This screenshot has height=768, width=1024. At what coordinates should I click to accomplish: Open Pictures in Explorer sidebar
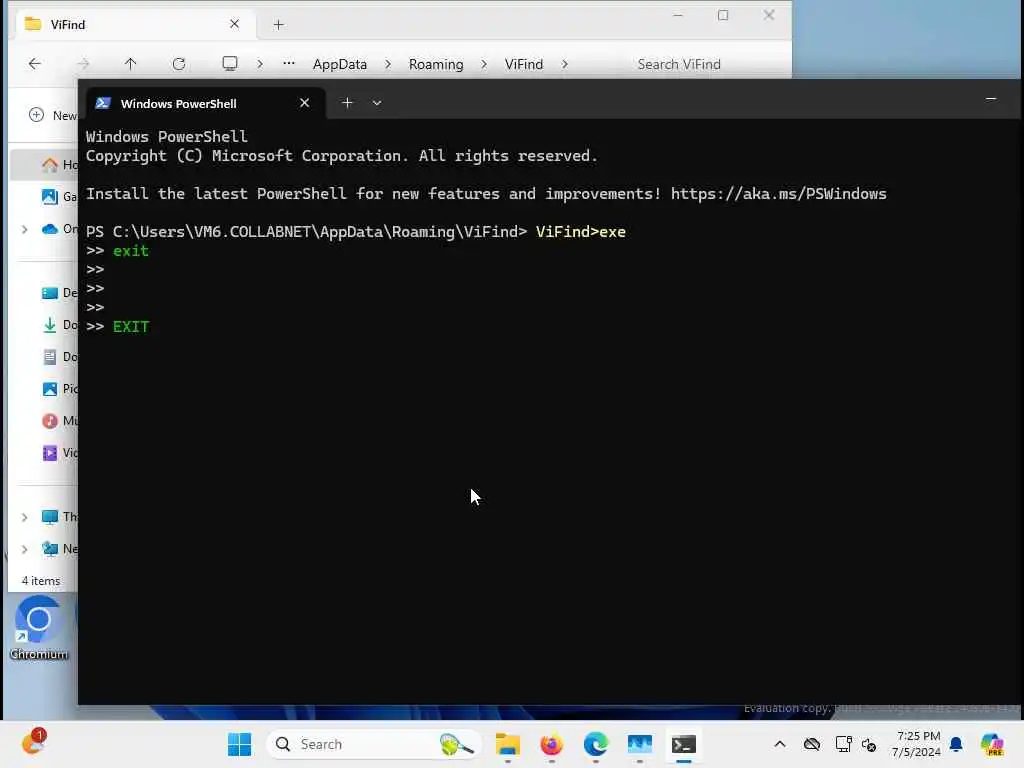click(x=59, y=389)
